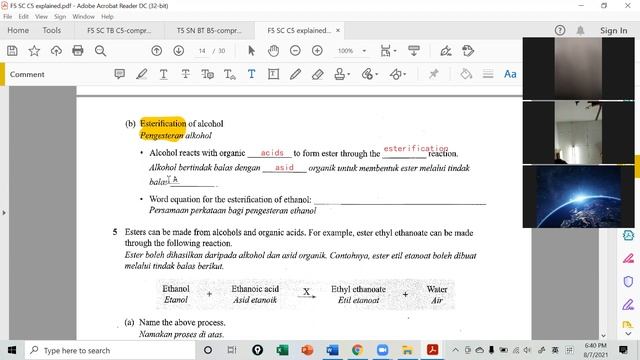Open the Window menu
This screenshot has height=360, width=640.
click(x=83, y=17)
